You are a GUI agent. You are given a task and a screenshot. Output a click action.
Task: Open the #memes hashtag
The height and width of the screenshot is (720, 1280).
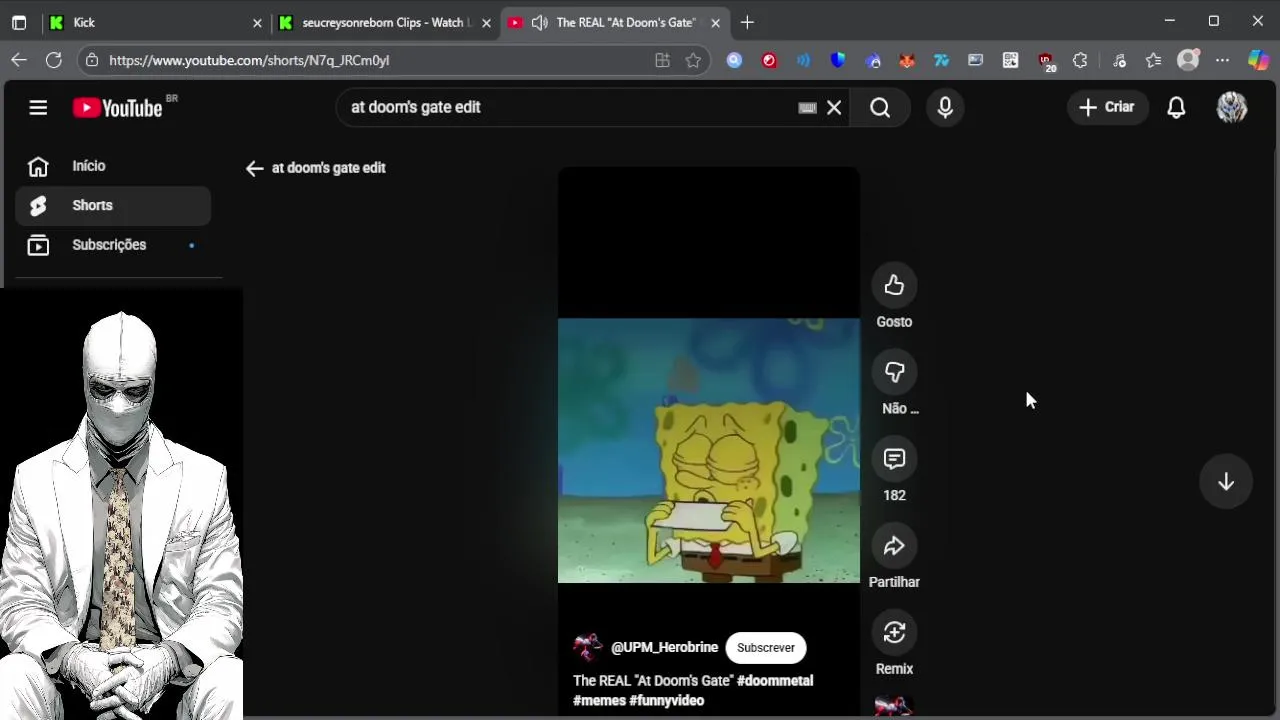click(599, 701)
